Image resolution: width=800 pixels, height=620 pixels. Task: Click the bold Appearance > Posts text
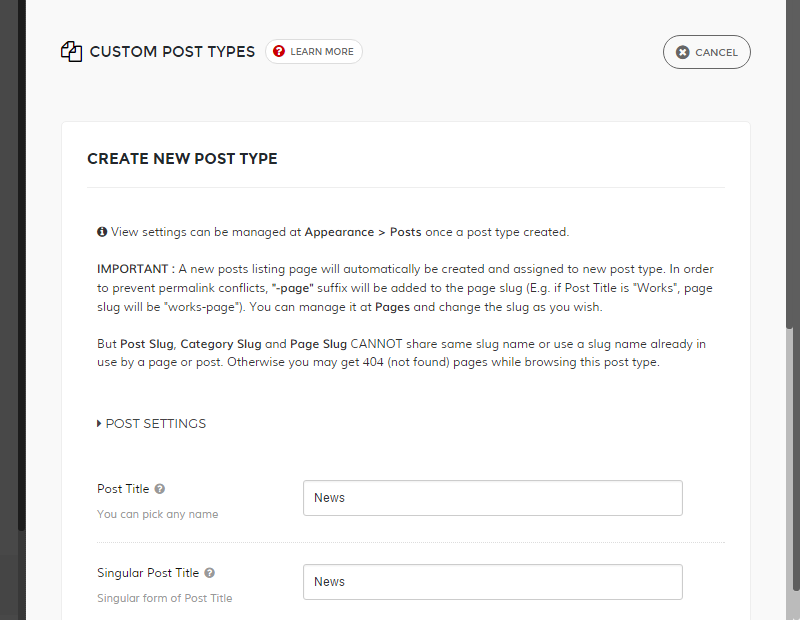(363, 232)
